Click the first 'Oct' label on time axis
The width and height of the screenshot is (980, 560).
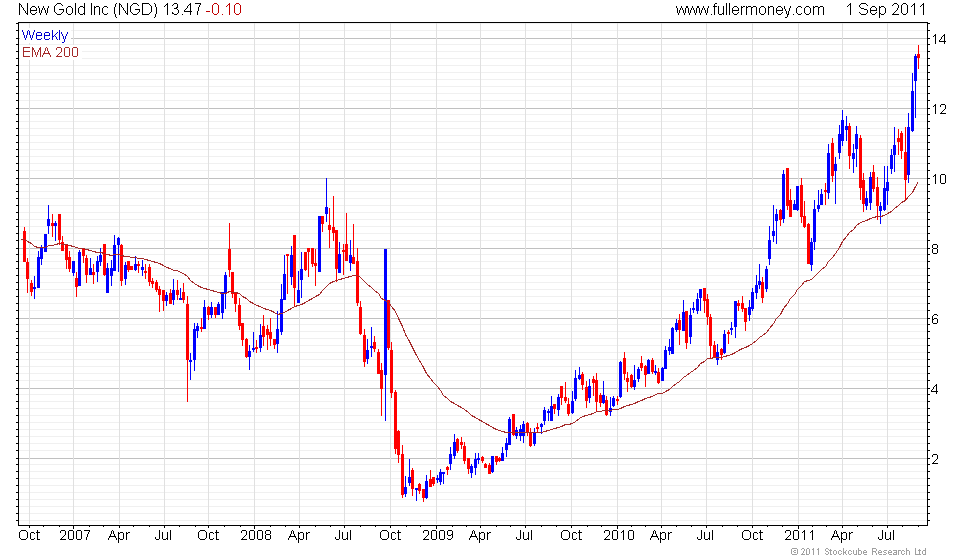(x=29, y=535)
